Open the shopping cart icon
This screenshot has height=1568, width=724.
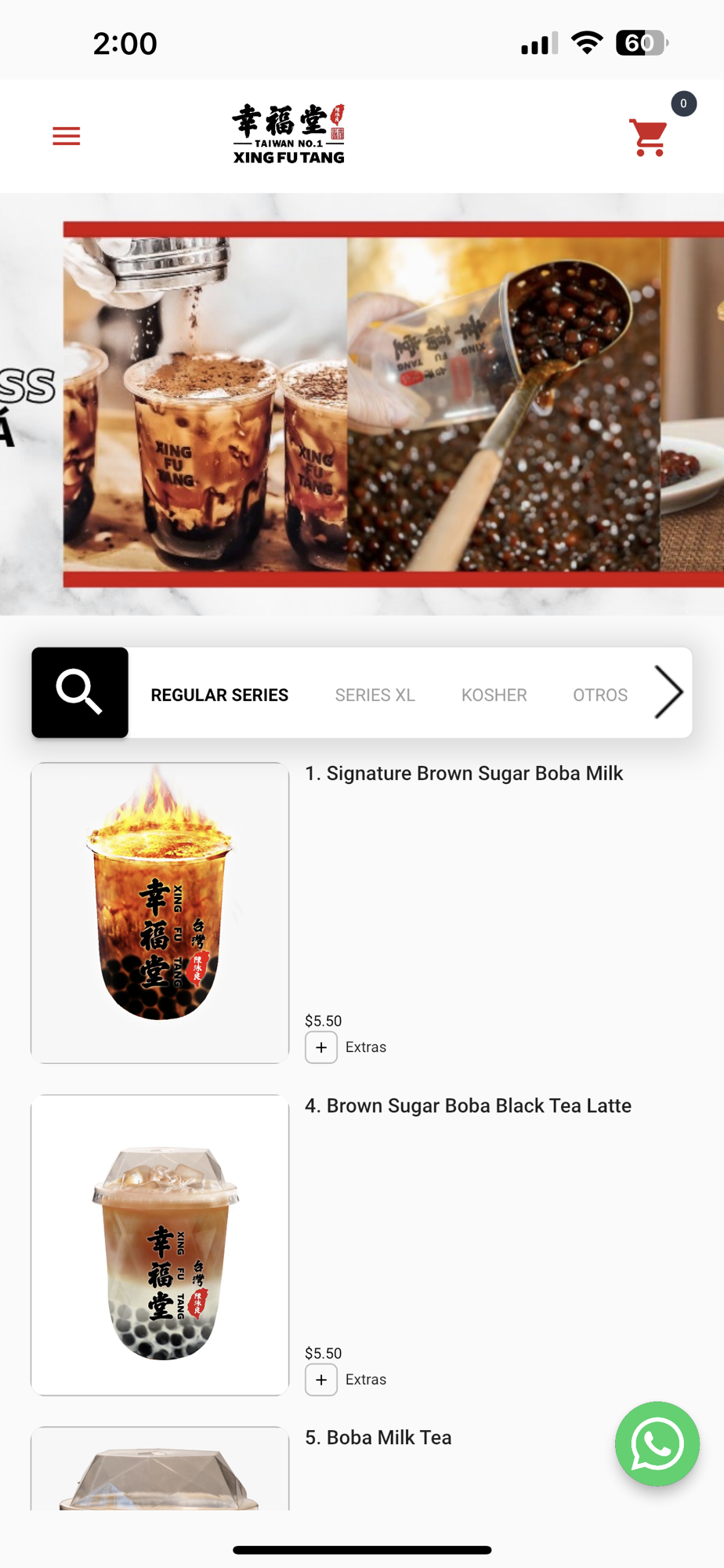tap(649, 138)
